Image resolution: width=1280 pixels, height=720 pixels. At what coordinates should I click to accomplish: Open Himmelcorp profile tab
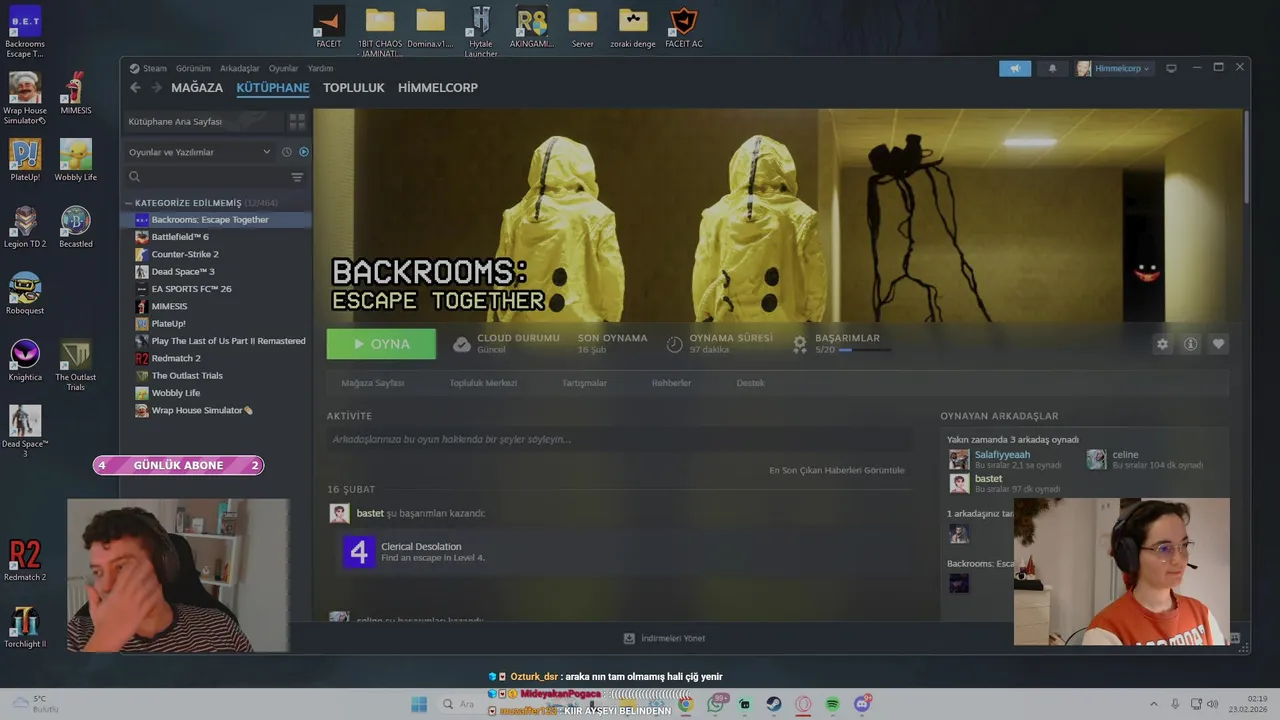coord(438,88)
